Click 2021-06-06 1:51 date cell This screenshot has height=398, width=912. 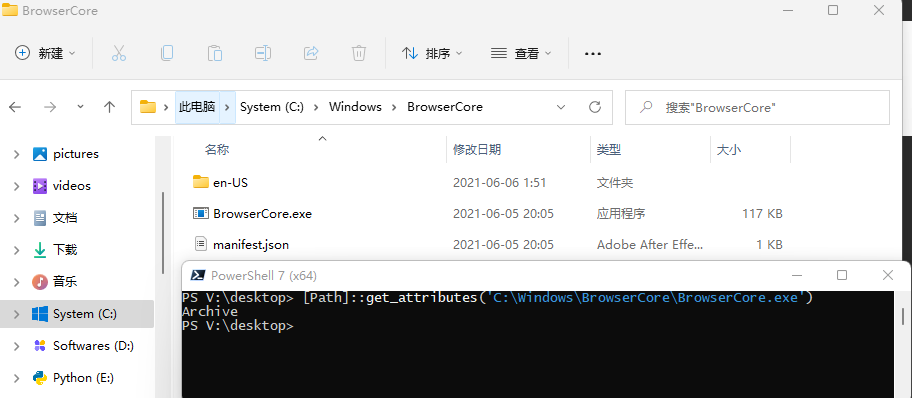pyautogui.click(x=500, y=183)
